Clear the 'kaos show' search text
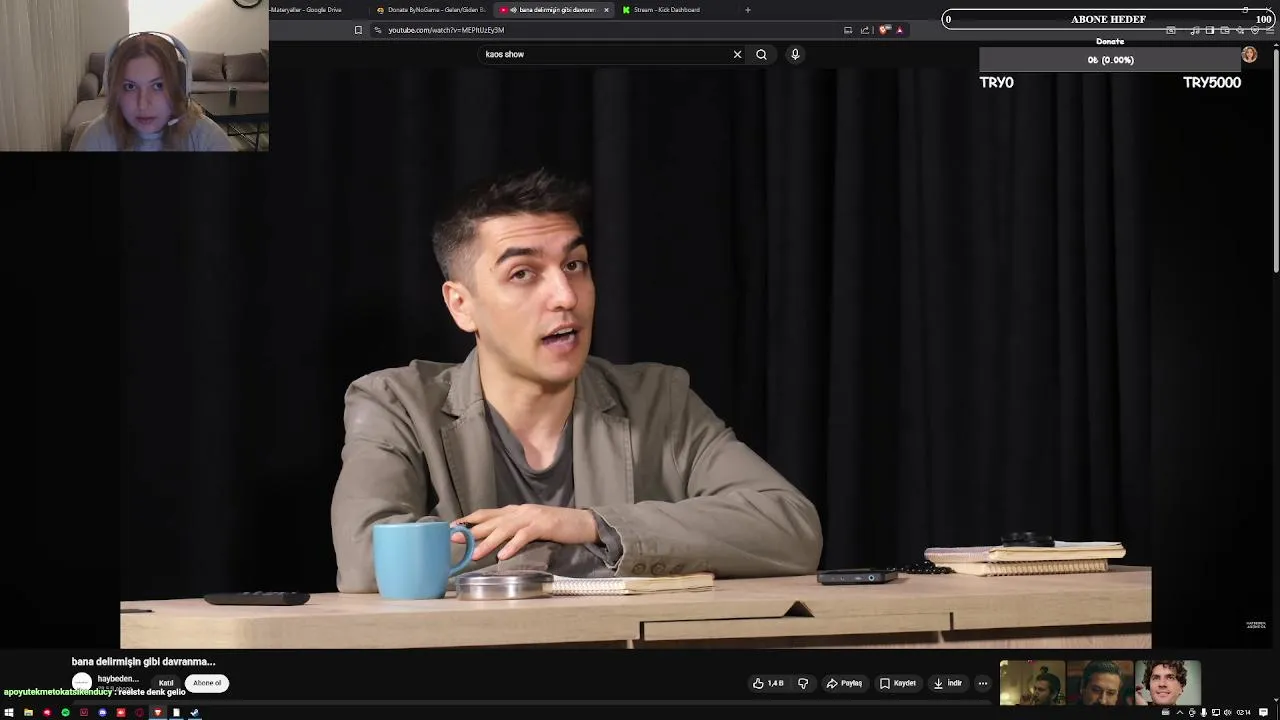Image resolution: width=1280 pixels, height=720 pixels. [738, 54]
